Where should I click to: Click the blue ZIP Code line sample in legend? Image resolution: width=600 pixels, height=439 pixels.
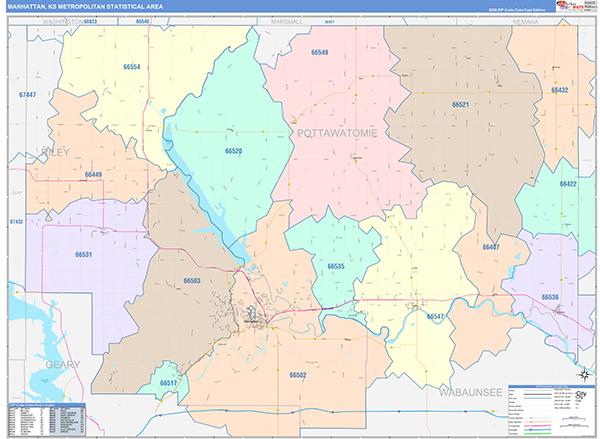pyautogui.click(x=538, y=398)
